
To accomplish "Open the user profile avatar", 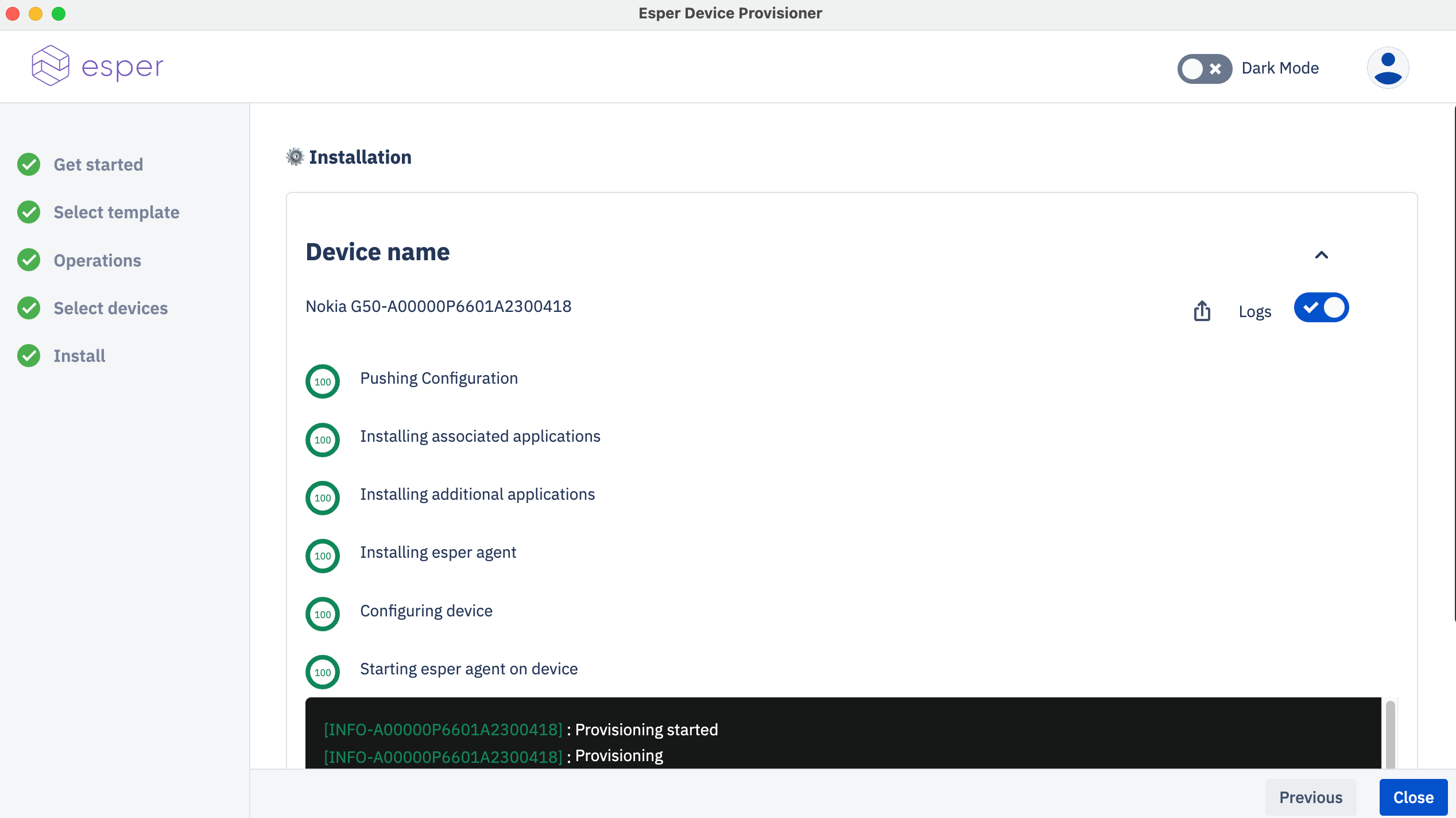I will pos(1388,68).
